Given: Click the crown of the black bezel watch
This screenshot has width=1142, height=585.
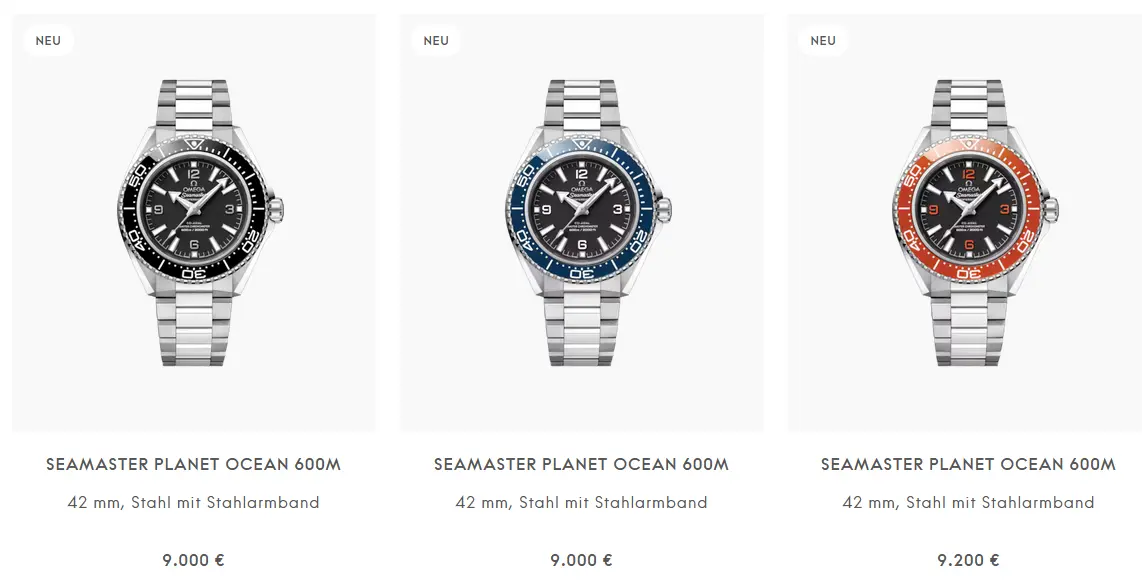Looking at the screenshot, I should click(x=278, y=210).
